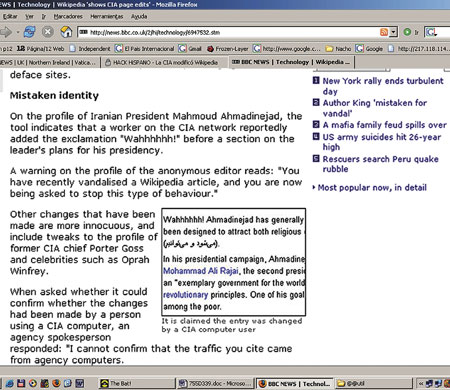Subscribe via the orange RSS feed icon
Viewport: 450px width, 390px height.
click(x=384, y=32)
